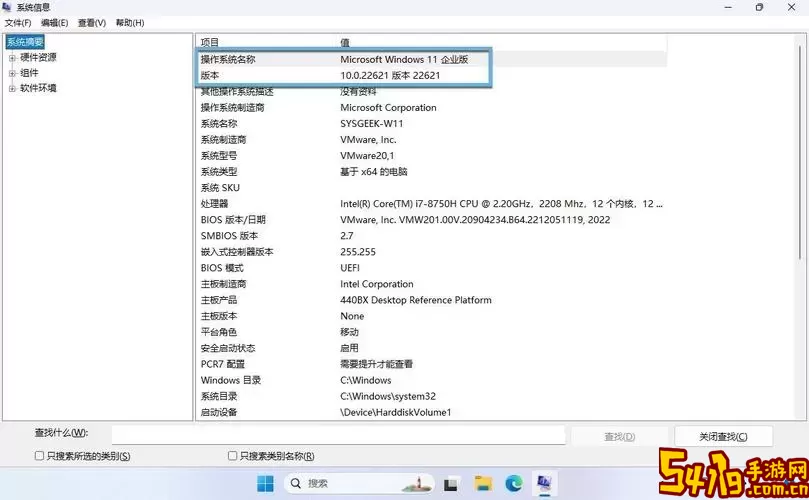Image resolution: width=809 pixels, height=500 pixels.
Task: Expand the 软件环境 tree node
Action: click(x=12, y=89)
